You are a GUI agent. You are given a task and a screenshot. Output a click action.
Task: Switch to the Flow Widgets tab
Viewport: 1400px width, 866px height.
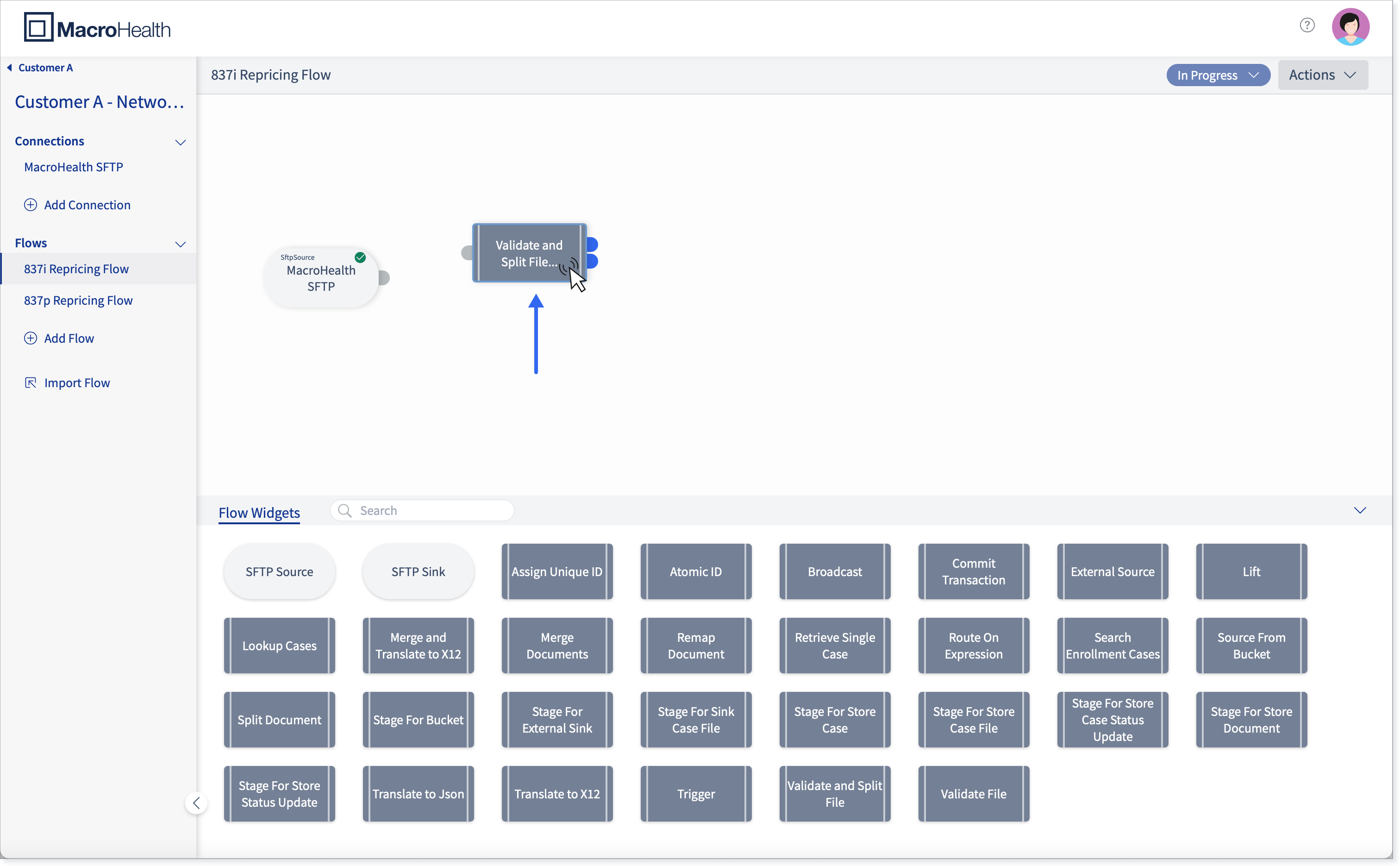(259, 513)
